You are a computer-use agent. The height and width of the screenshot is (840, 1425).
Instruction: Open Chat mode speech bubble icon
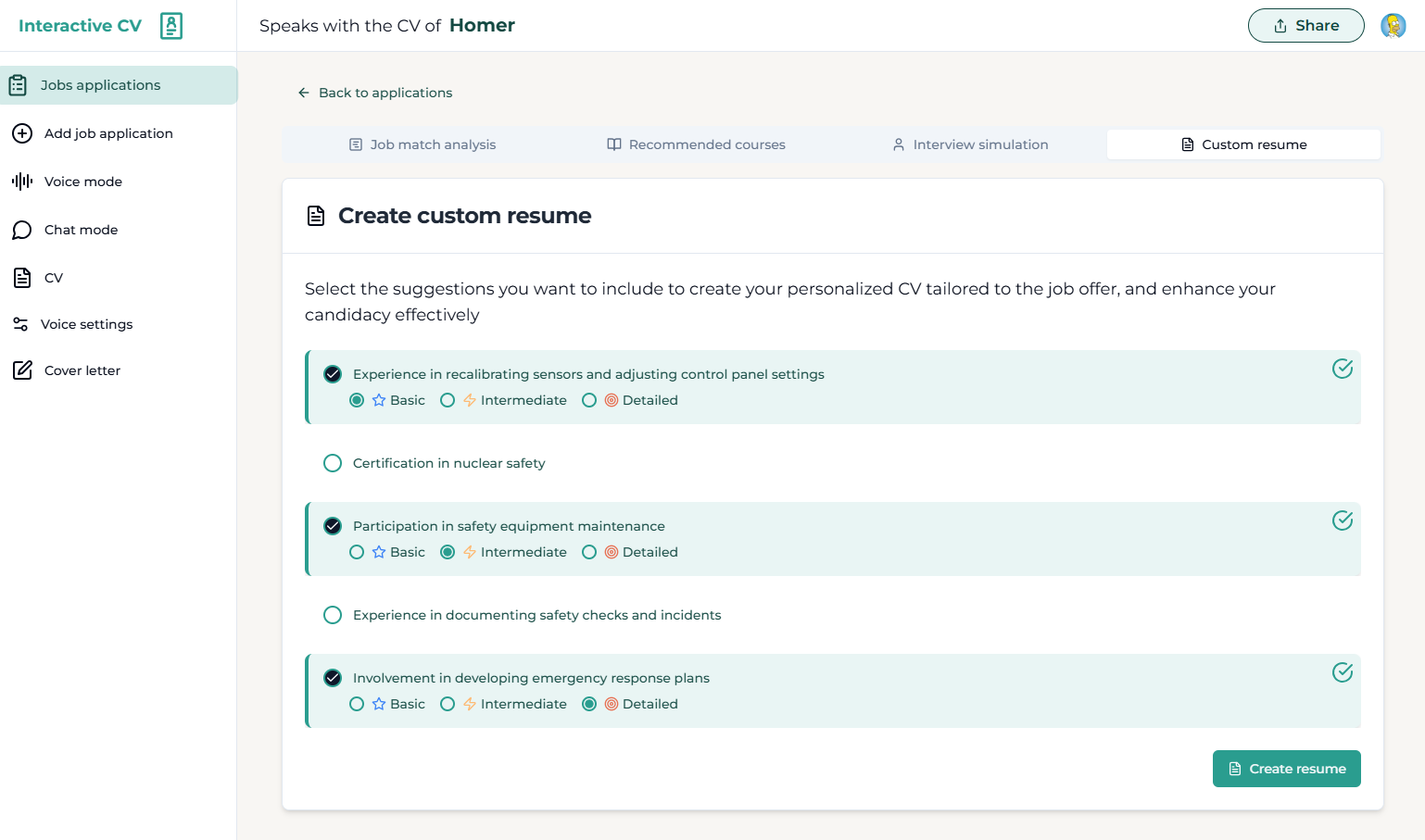pos(22,230)
